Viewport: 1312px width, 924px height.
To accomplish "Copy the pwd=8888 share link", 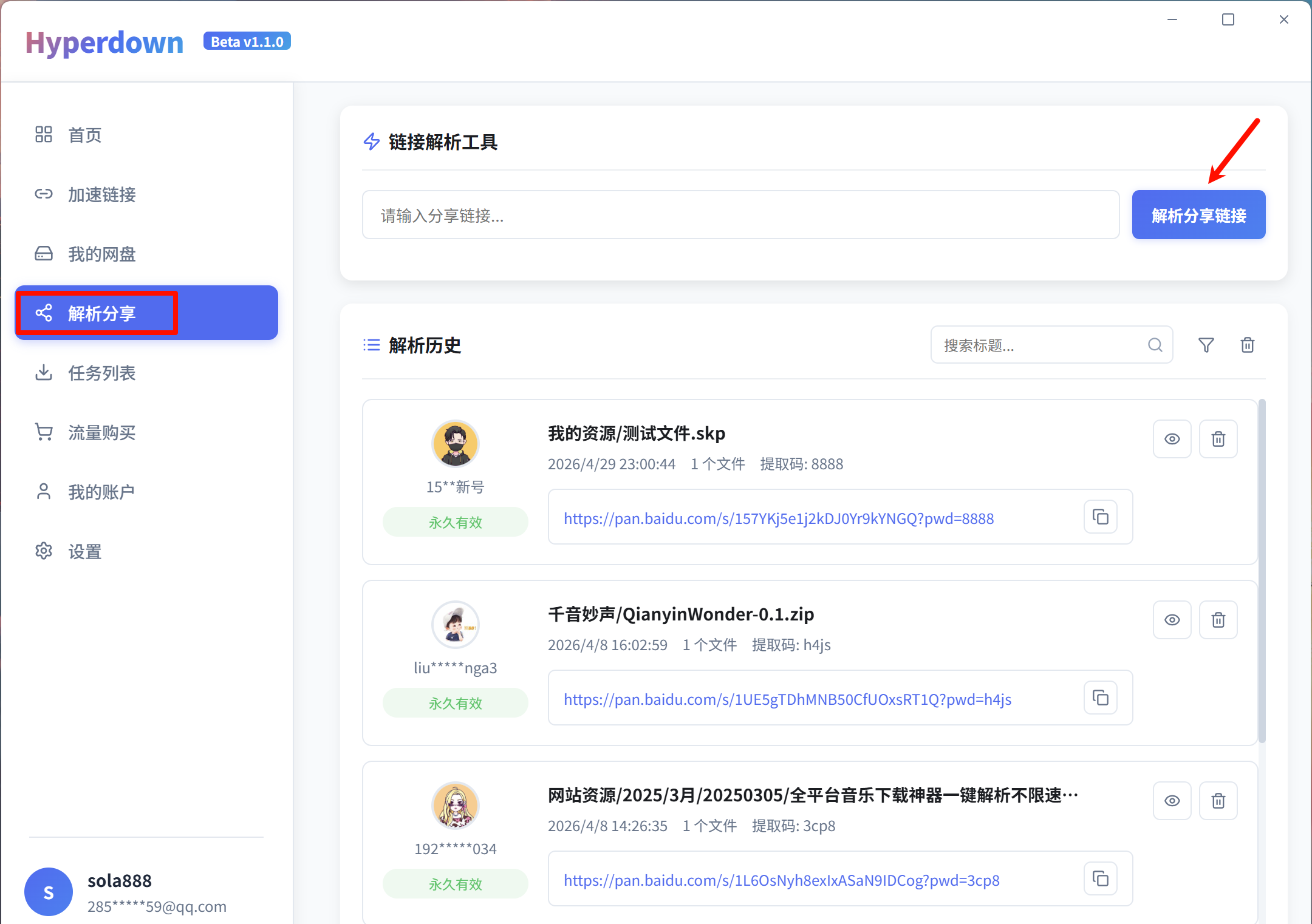I will click(1101, 517).
